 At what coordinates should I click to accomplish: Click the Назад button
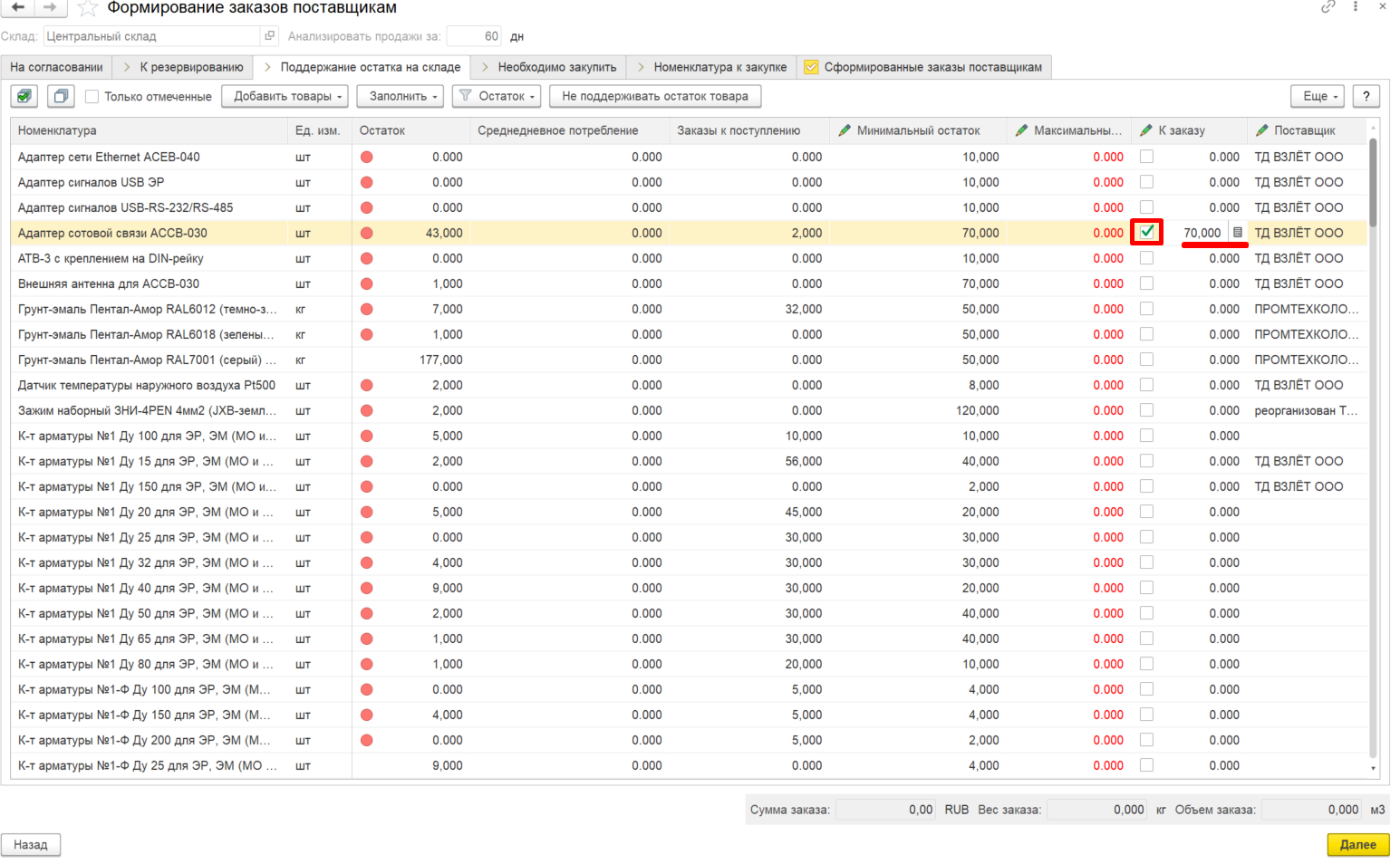point(30,844)
